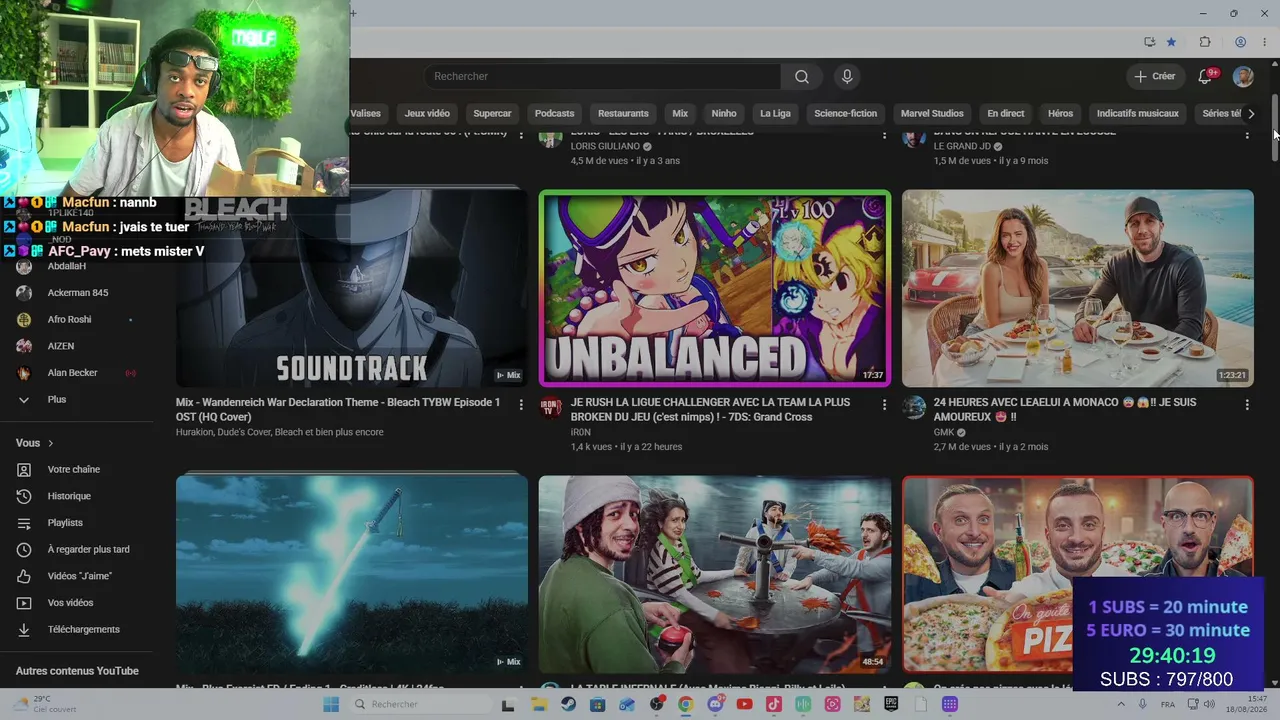Click the YouTube search magnifier button
This screenshot has height=720, width=1280.
point(802,77)
